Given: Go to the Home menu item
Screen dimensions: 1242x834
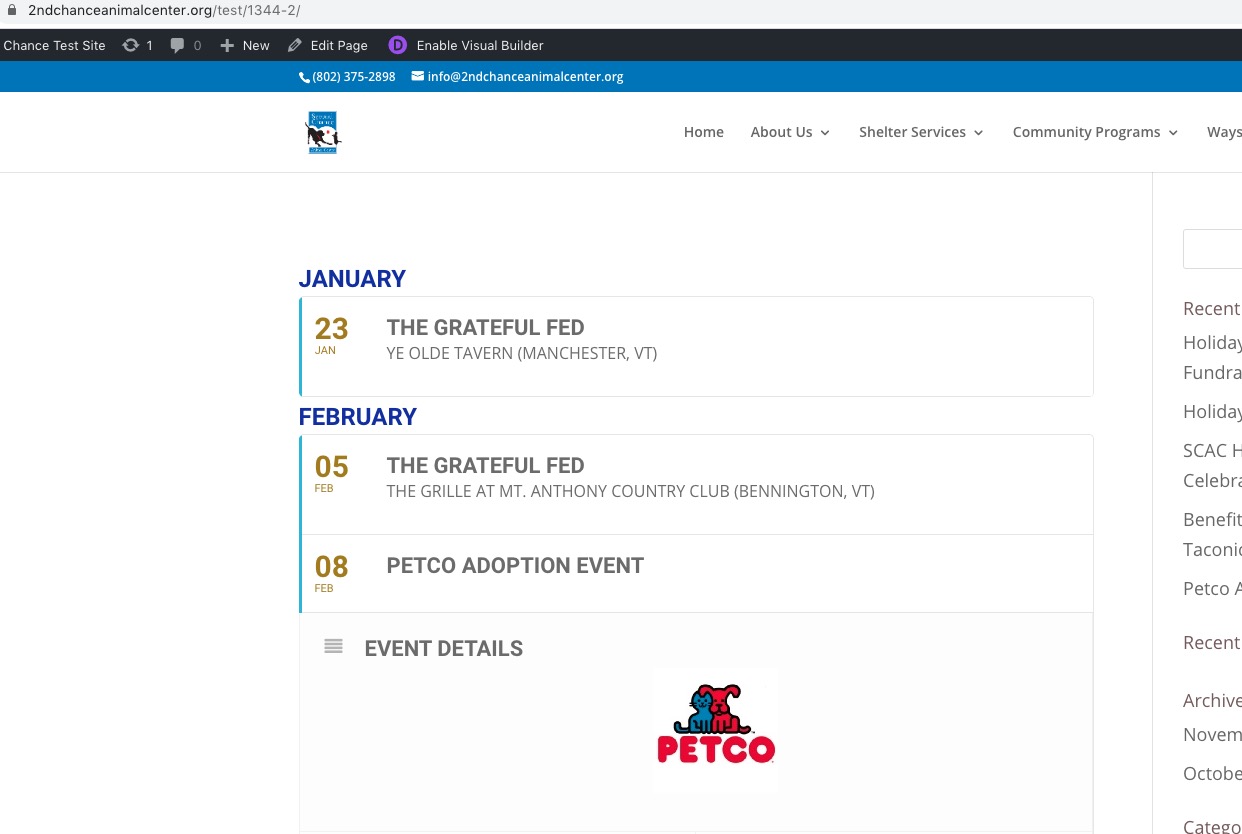Looking at the screenshot, I should pyautogui.click(x=703, y=132).
